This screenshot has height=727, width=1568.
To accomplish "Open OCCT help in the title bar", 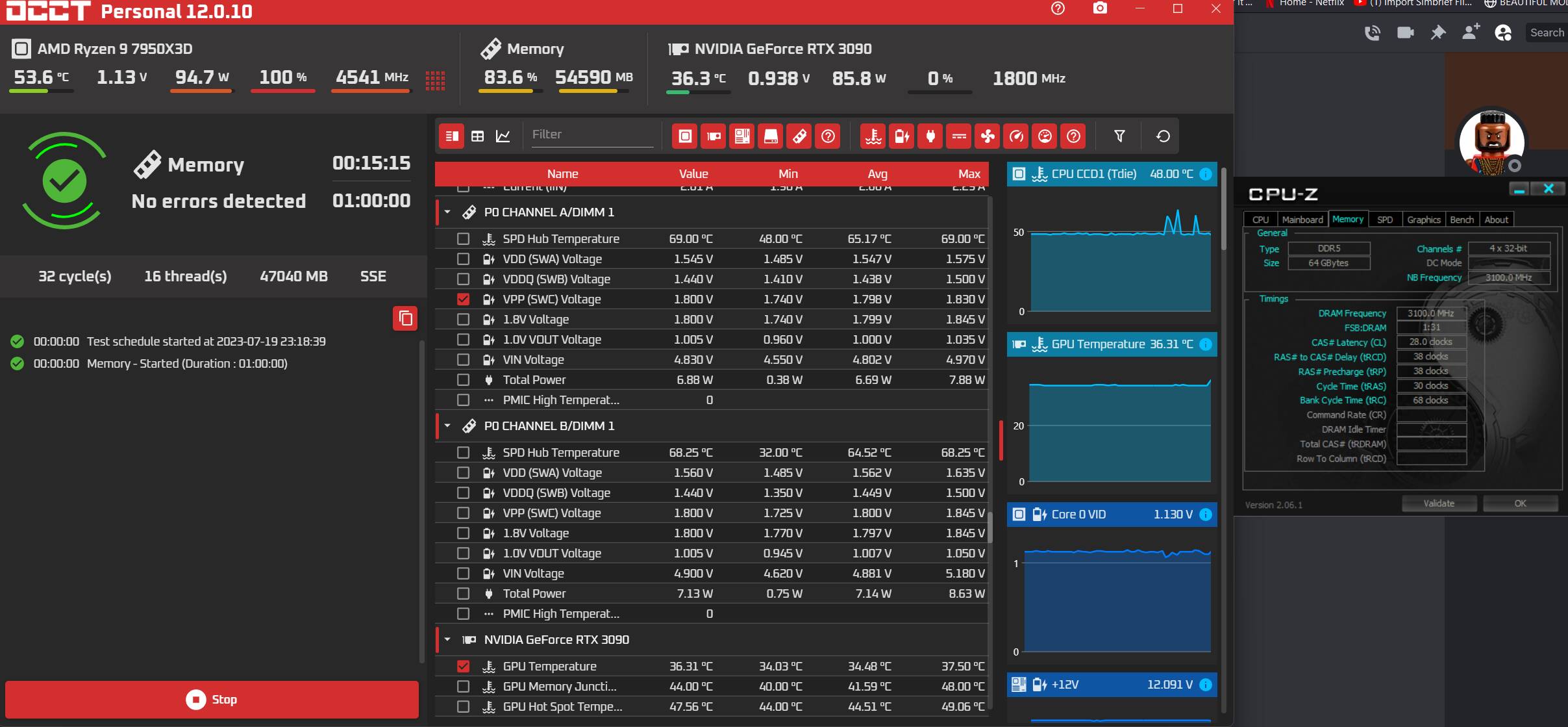I will 1058,8.
